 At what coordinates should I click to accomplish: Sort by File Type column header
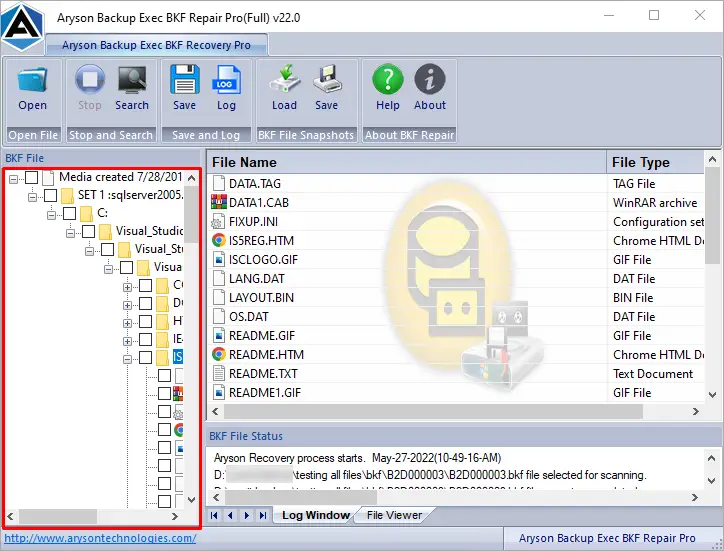[656, 162]
